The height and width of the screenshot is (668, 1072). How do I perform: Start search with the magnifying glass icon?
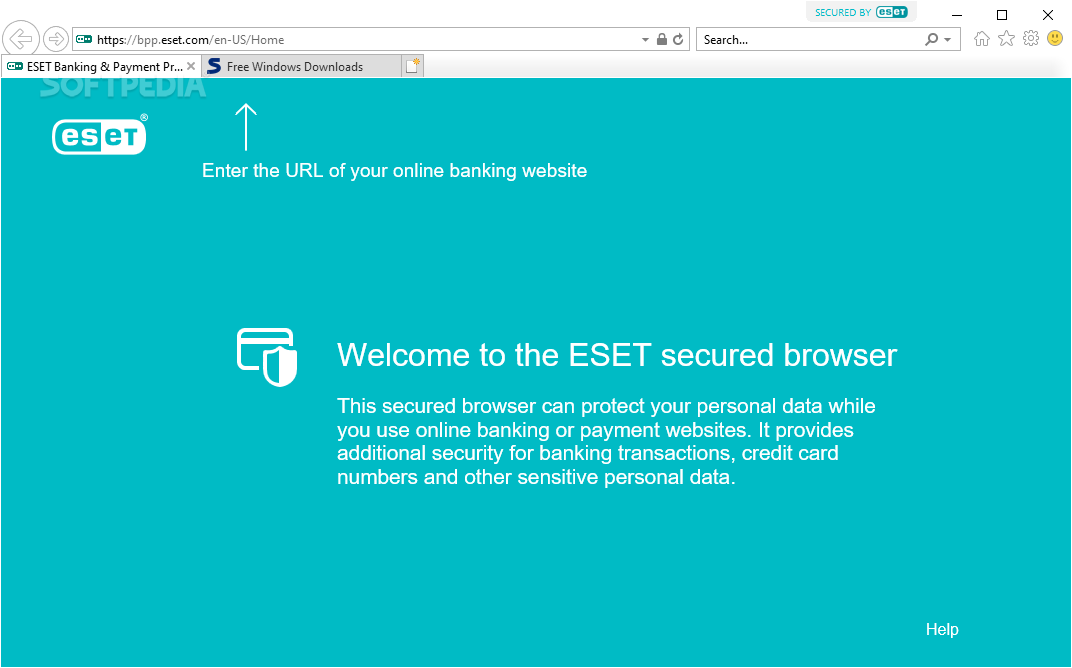931,40
